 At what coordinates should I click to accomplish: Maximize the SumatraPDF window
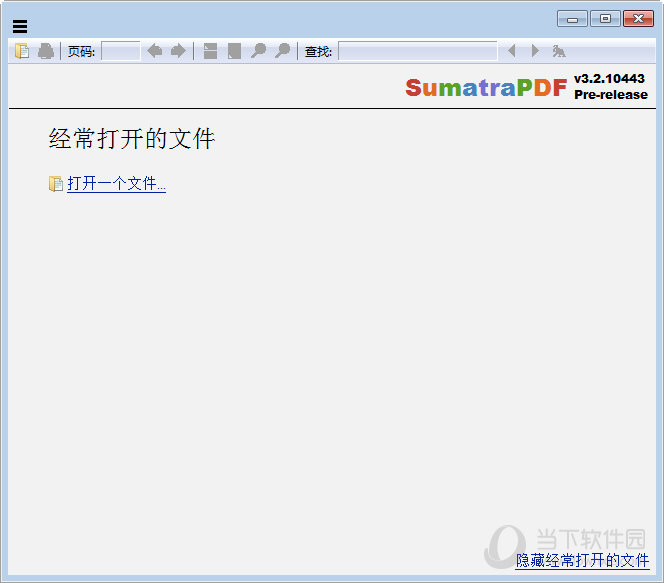[604, 19]
